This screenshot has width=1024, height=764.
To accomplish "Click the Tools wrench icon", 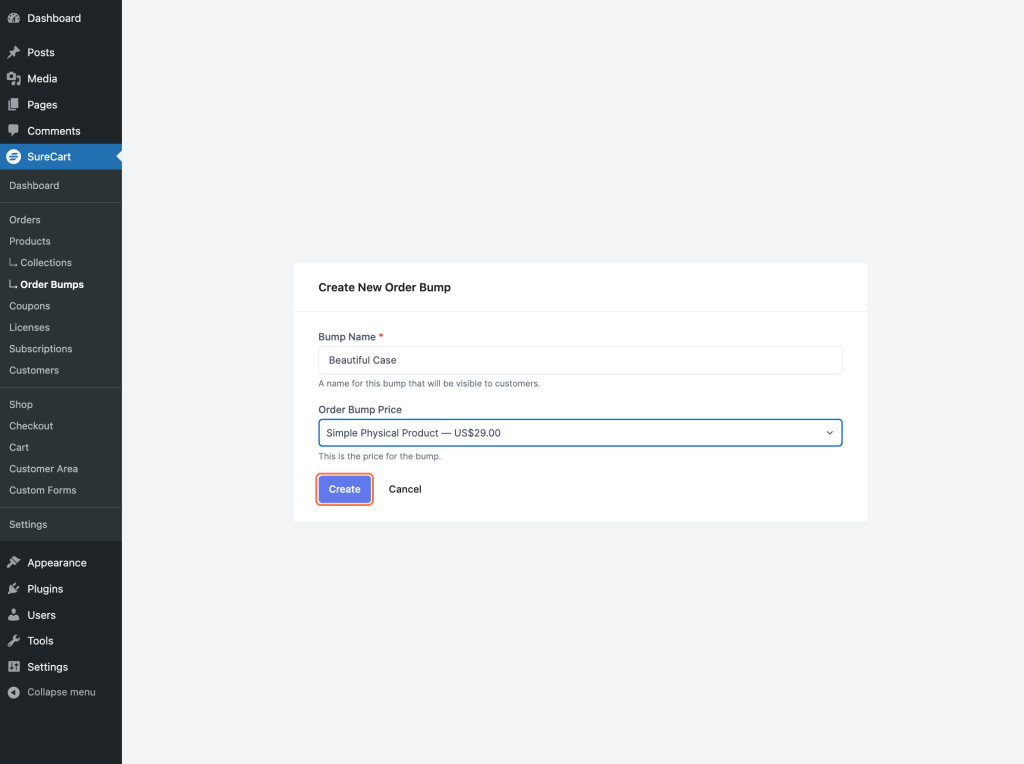I will (x=14, y=640).
